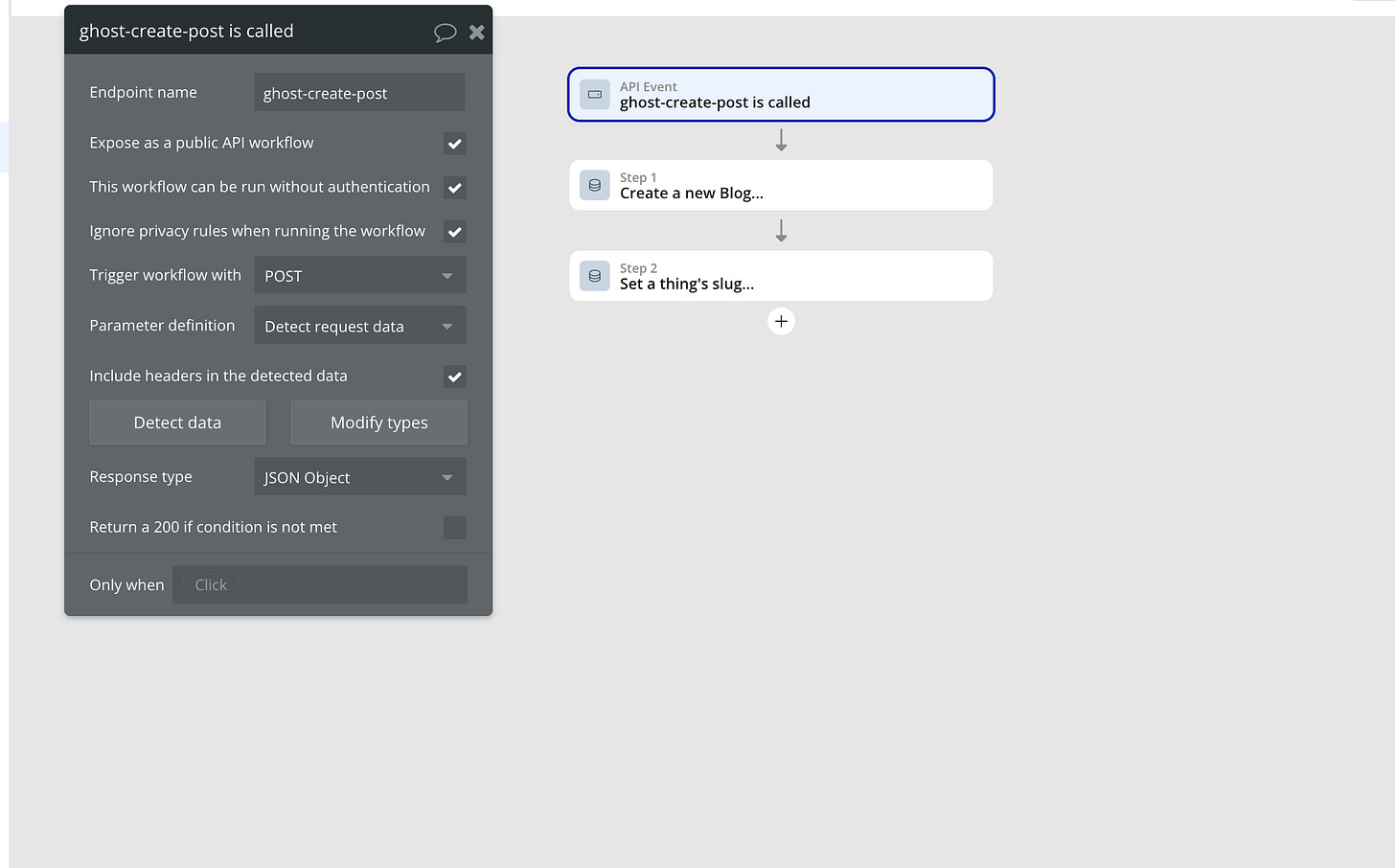Toggle Ignore privacy rules when running
Viewport: 1395px width, 868px height.
point(455,232)
